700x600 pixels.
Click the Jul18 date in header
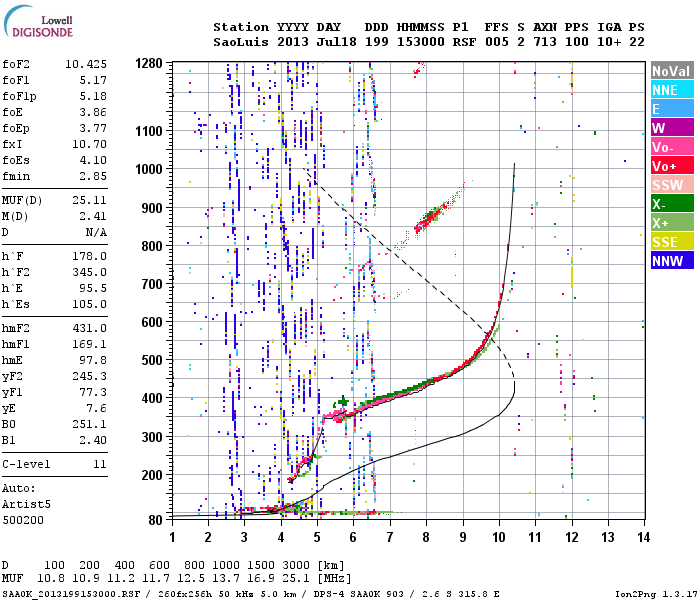(337, 42)
